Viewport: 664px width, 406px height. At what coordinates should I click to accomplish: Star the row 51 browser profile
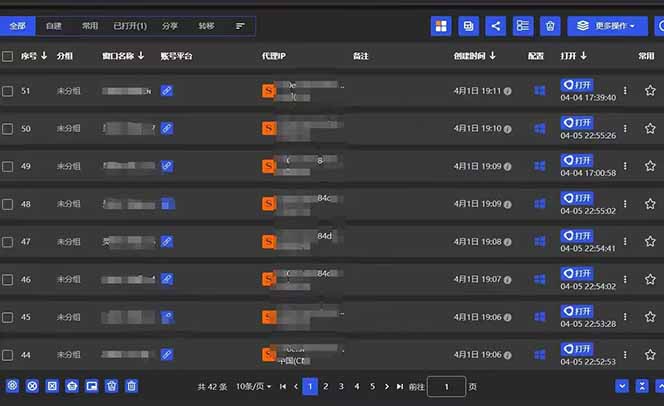(649, 91)
